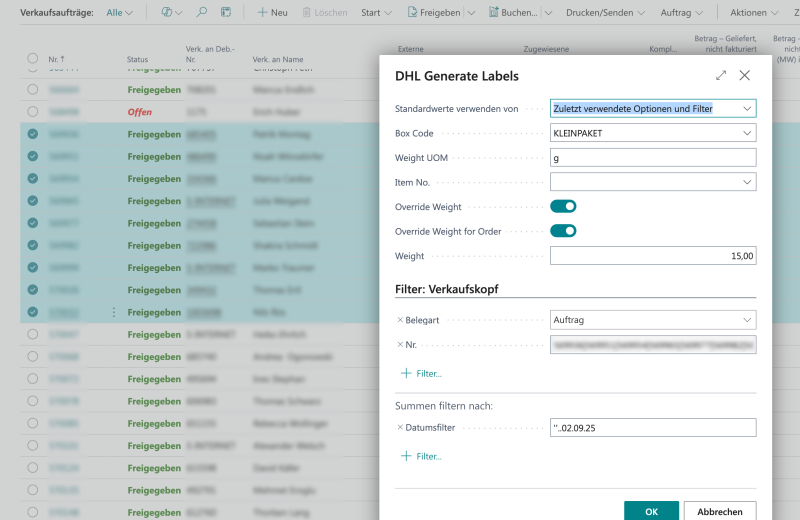Select the row with status Offen
Image resolution: width=800 pixels, height=520 pixels.
(x=33, y=112)
